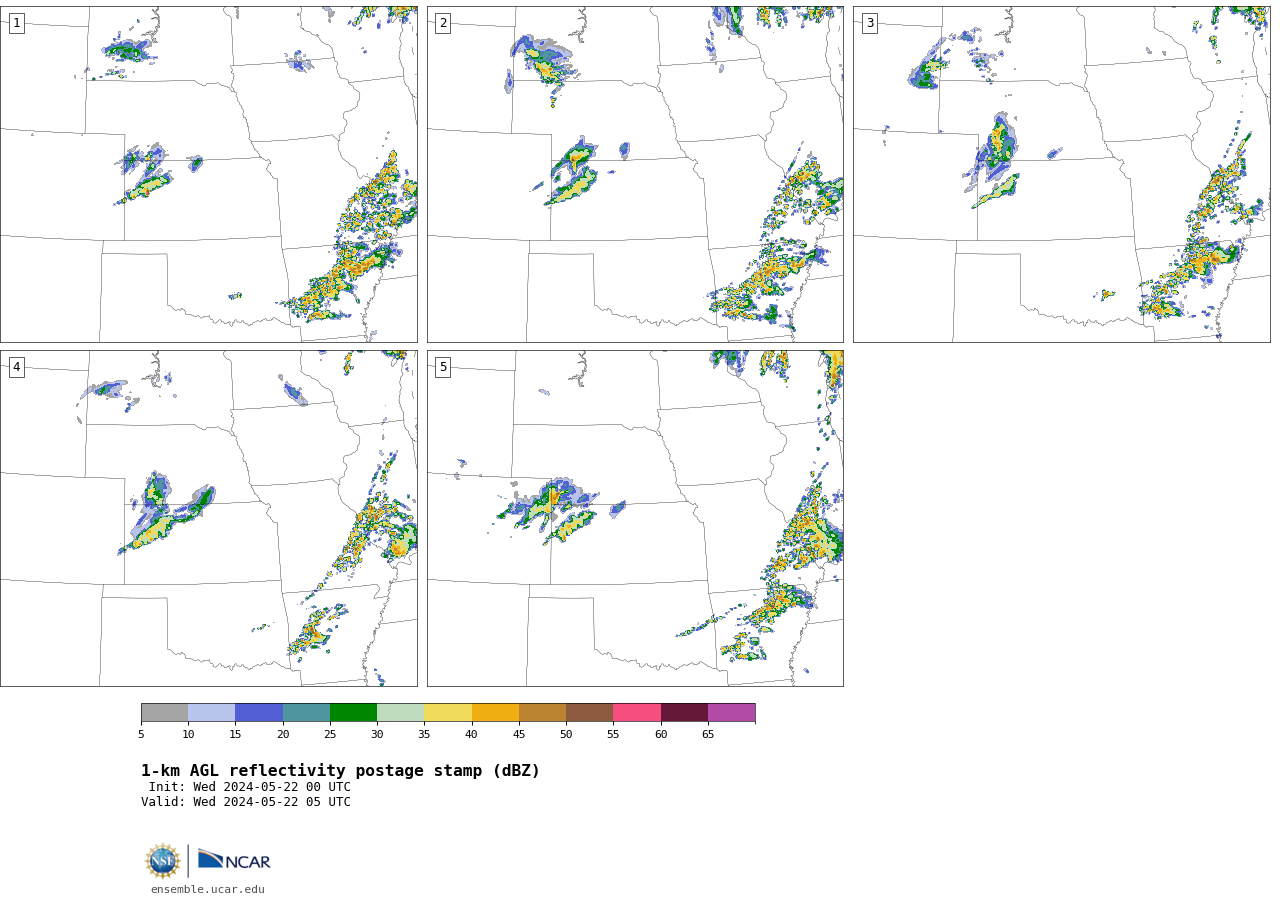Image resolution: width=1280 pixels, height=901 pixels.
Task: Click the colorbar tick label 30
Action: [x=377, y=734]
